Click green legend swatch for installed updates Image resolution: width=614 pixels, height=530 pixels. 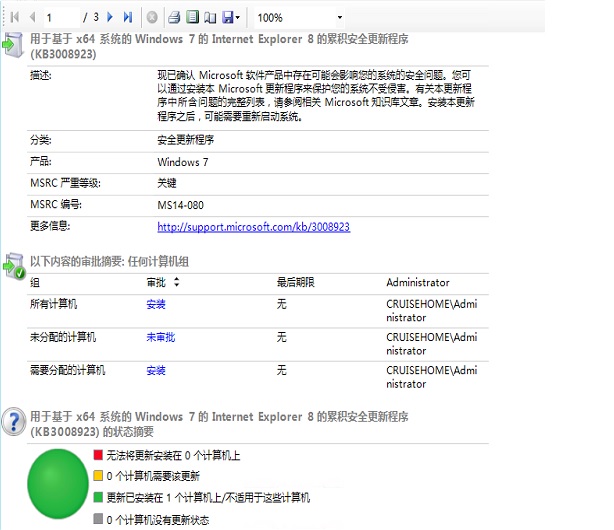pyautogui.click(x=98, y=497)
